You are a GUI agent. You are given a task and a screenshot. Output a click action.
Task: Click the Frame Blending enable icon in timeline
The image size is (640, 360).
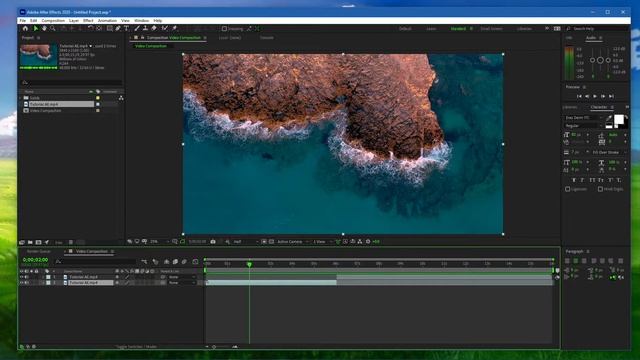click(176, 262)
